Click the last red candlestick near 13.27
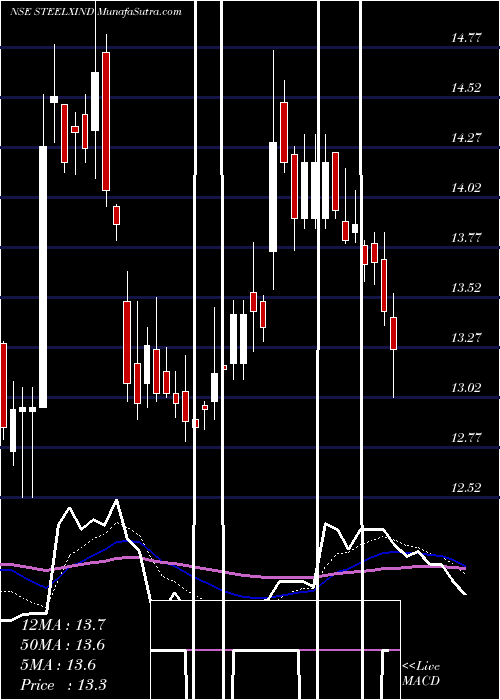This screenshot has height=700, width=500. click(x=393, y=333)
